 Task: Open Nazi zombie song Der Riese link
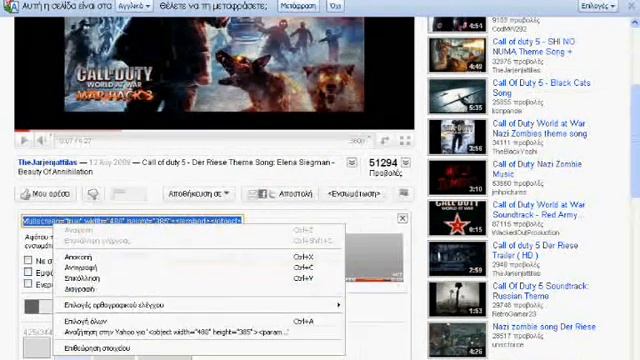(x=544, y=327)
